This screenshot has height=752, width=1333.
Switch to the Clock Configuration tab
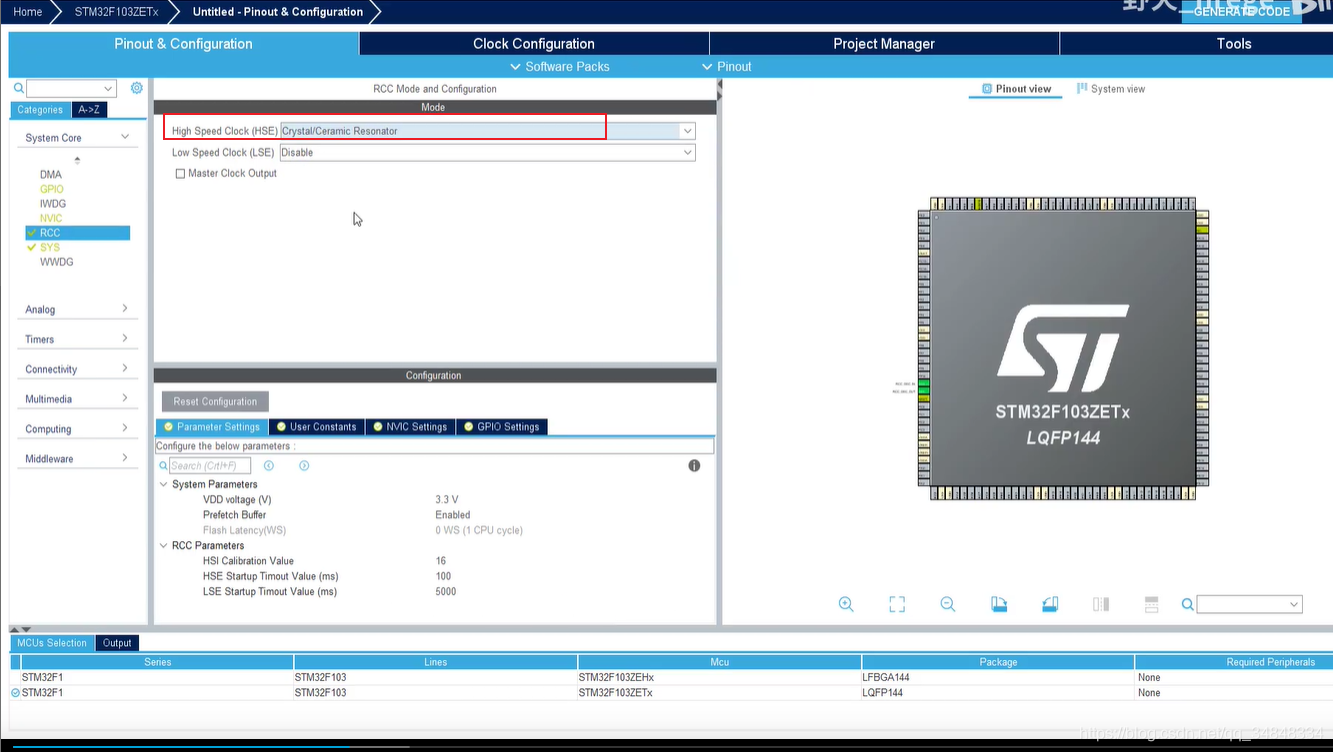534,44
